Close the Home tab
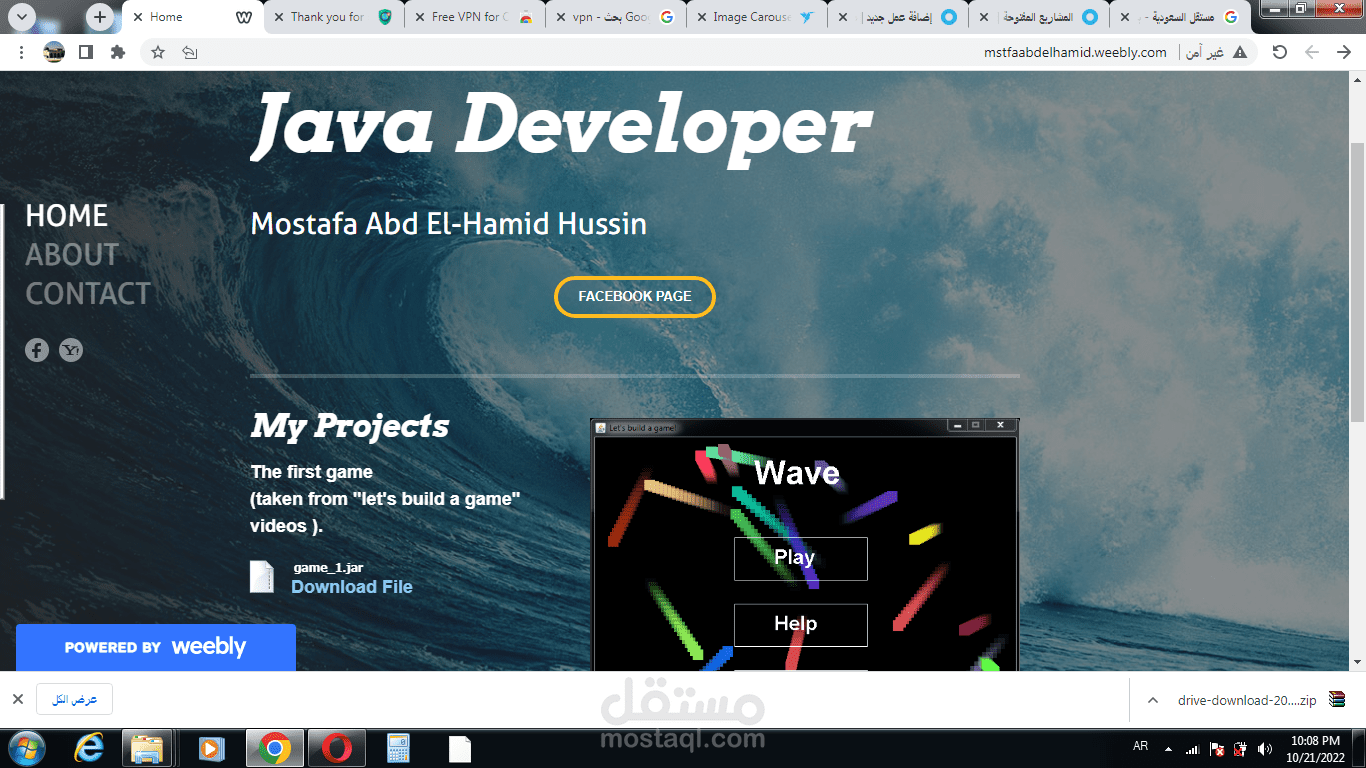This screenshot has height=768, width=1366. tap(137, 17)
